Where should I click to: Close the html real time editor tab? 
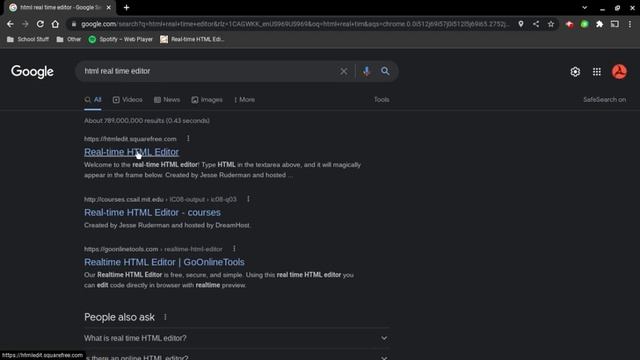[x=109, y=7]
